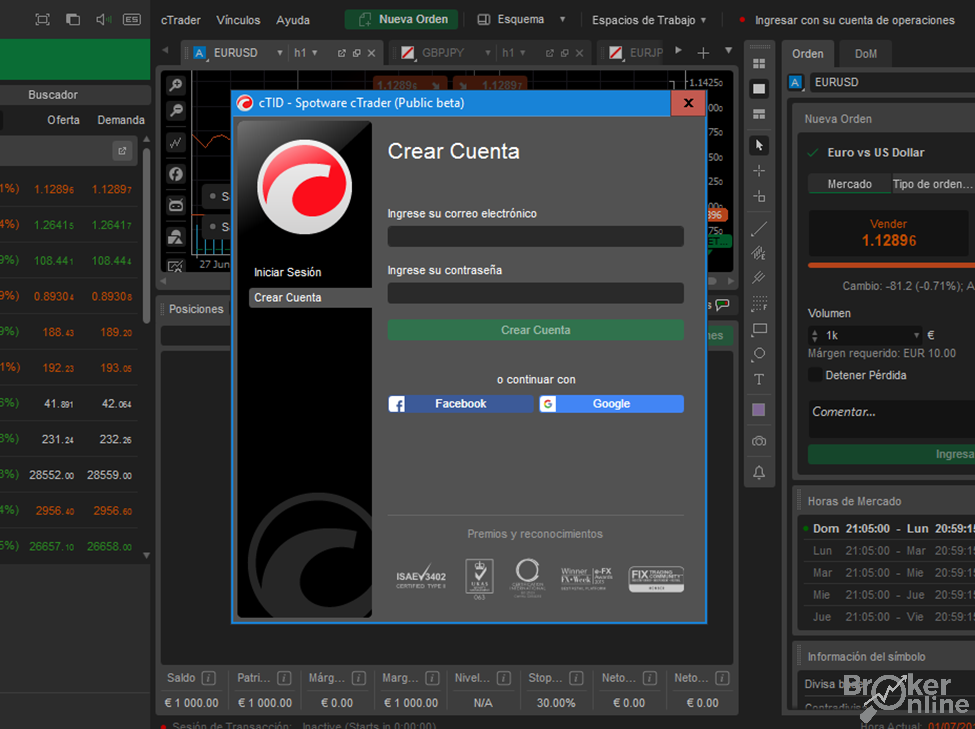Click the green Crear Cuenta button
Image resolution: width=975 pixels, height=729 pixels.
[x=535, y=330]
